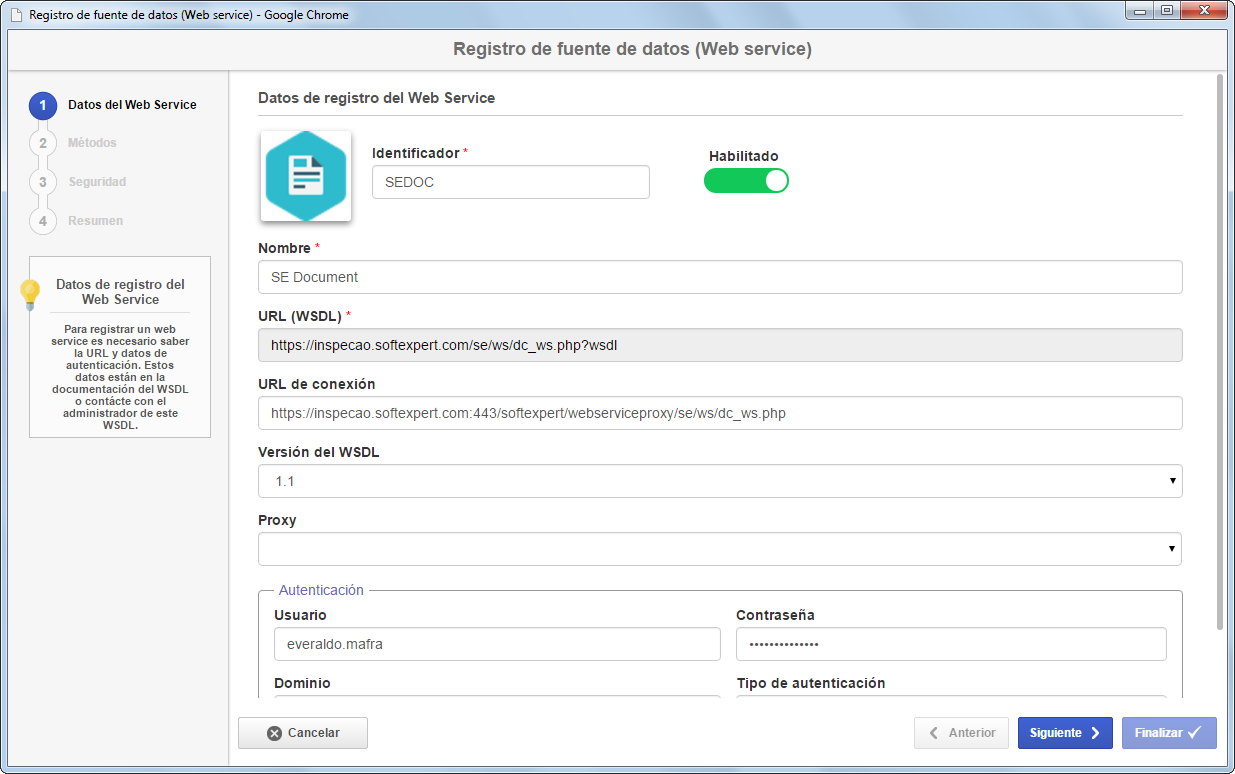Toggle the Habilitado switch off
Image resolution: width=1235 pixels, height=774 pixels.
[x=746, y=180]
